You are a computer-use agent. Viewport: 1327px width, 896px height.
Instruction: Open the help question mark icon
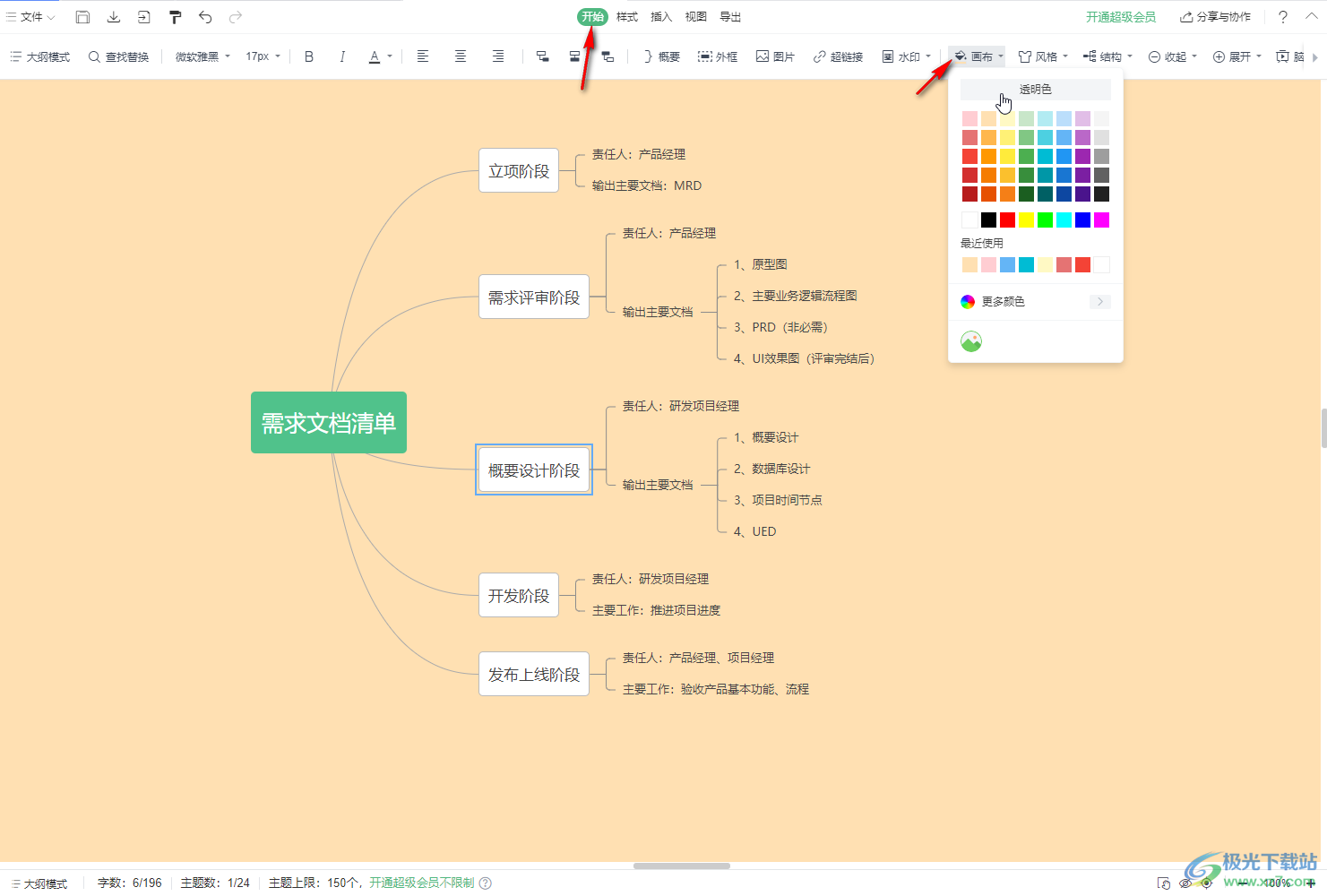[x=1283, y=17]
